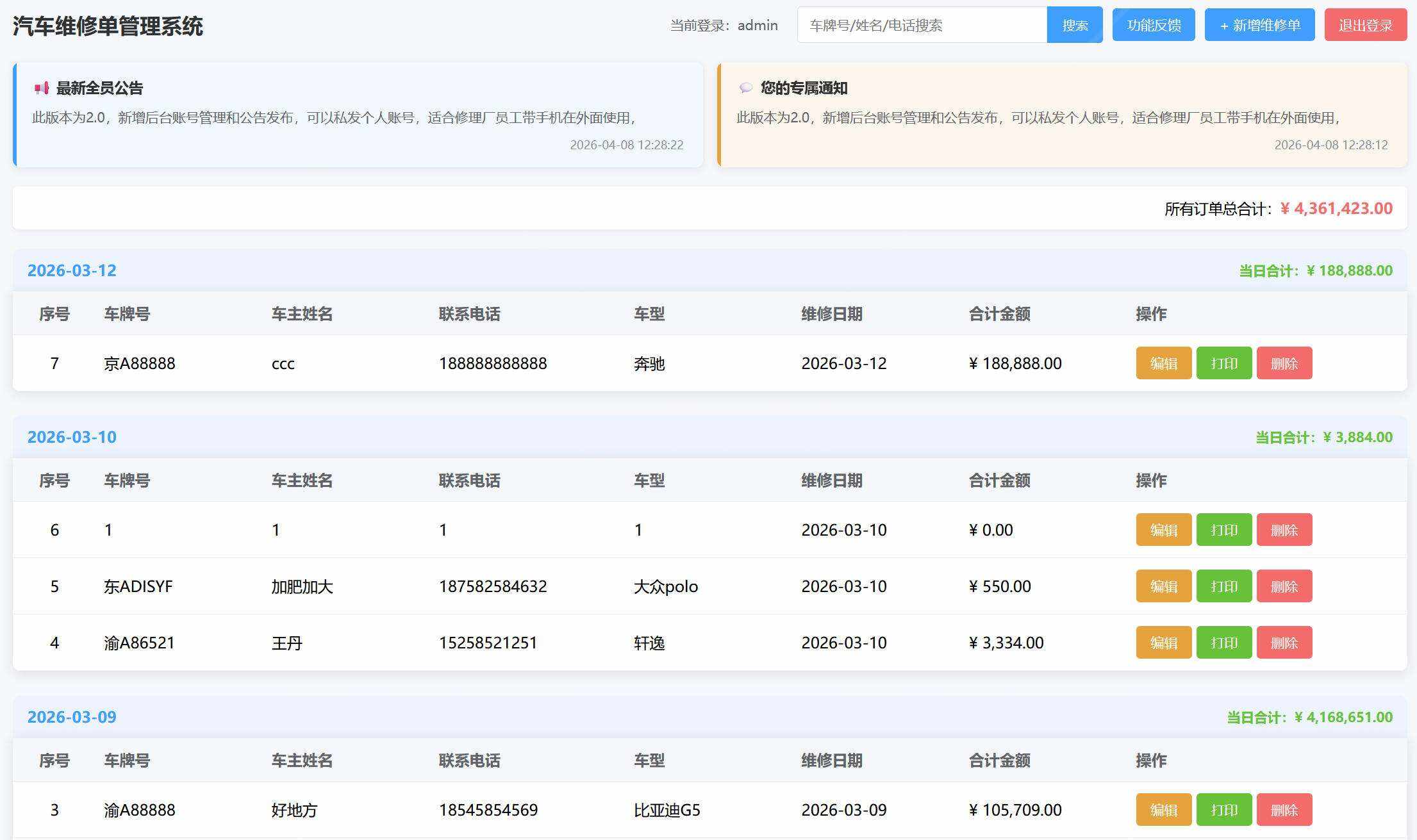Delete the 京A88888 repair order

pos(1284,363)
